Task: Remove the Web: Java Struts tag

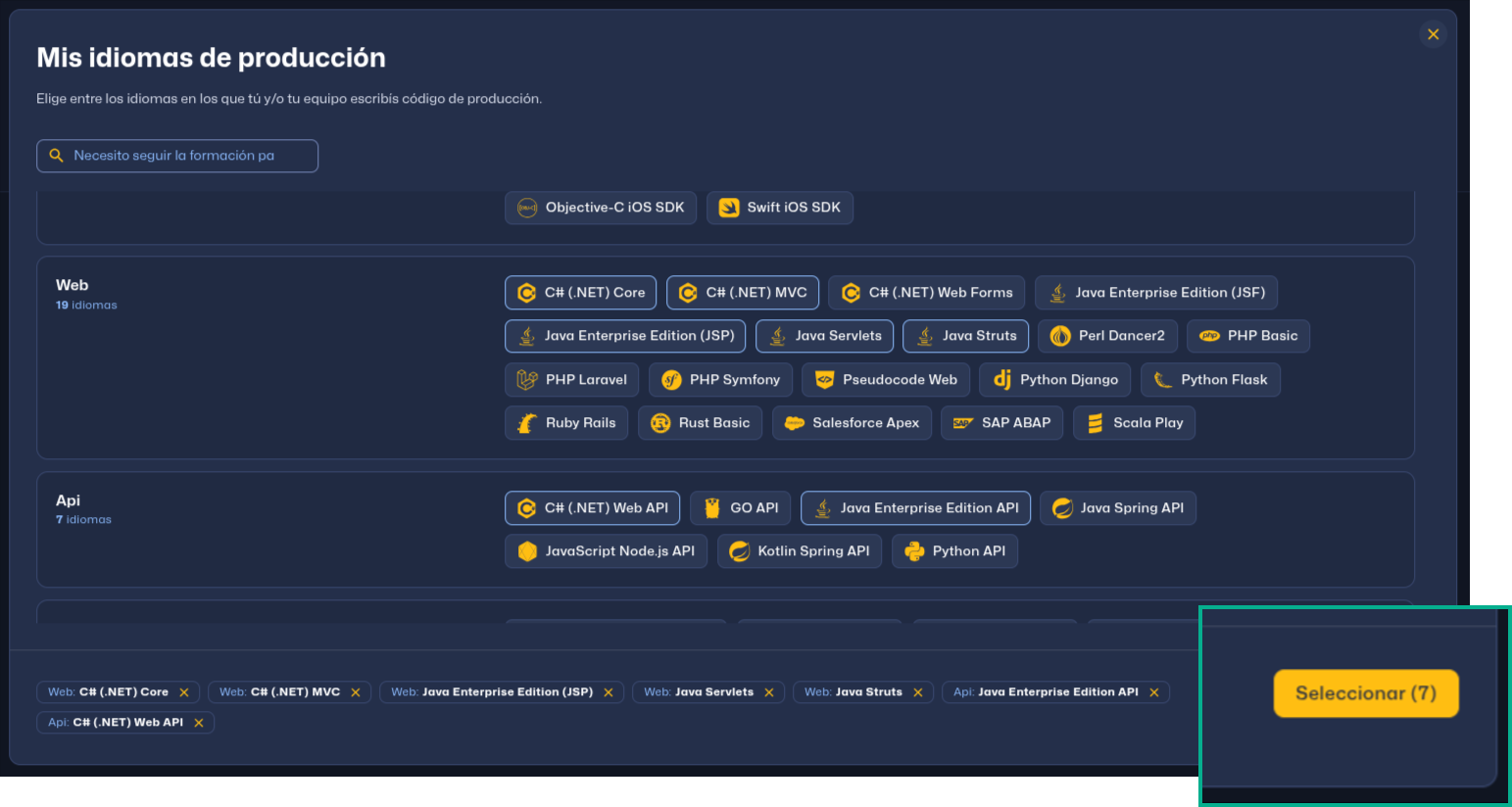Action: click(x=918, y=692)
